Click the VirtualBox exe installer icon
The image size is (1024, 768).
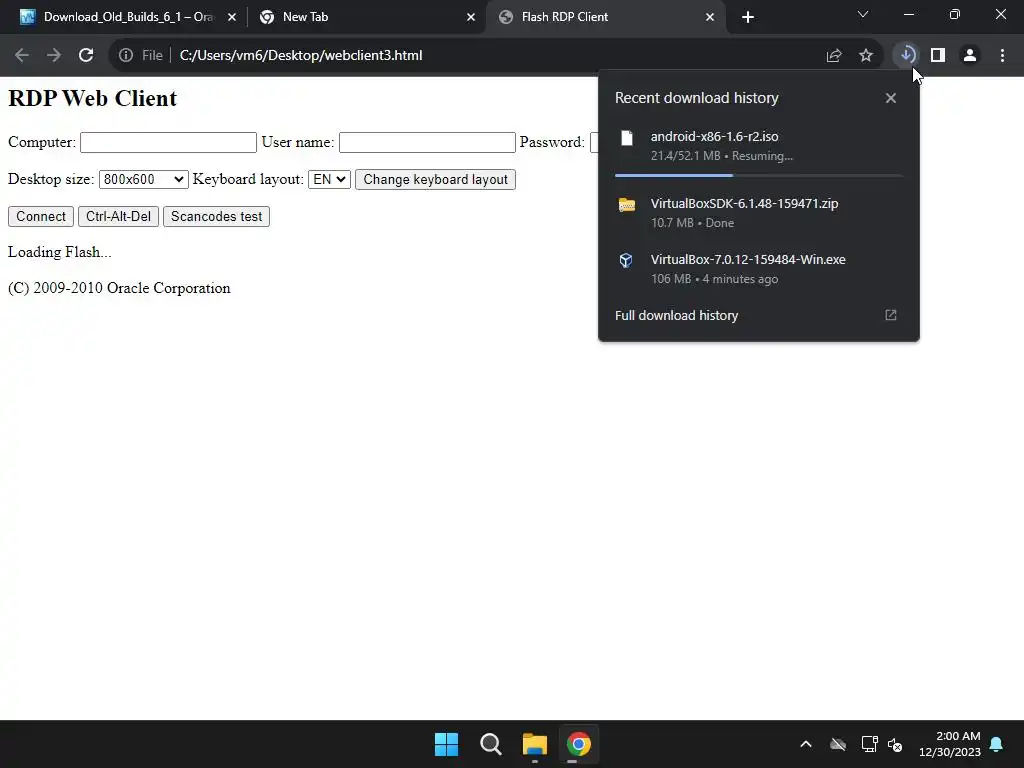626,261
